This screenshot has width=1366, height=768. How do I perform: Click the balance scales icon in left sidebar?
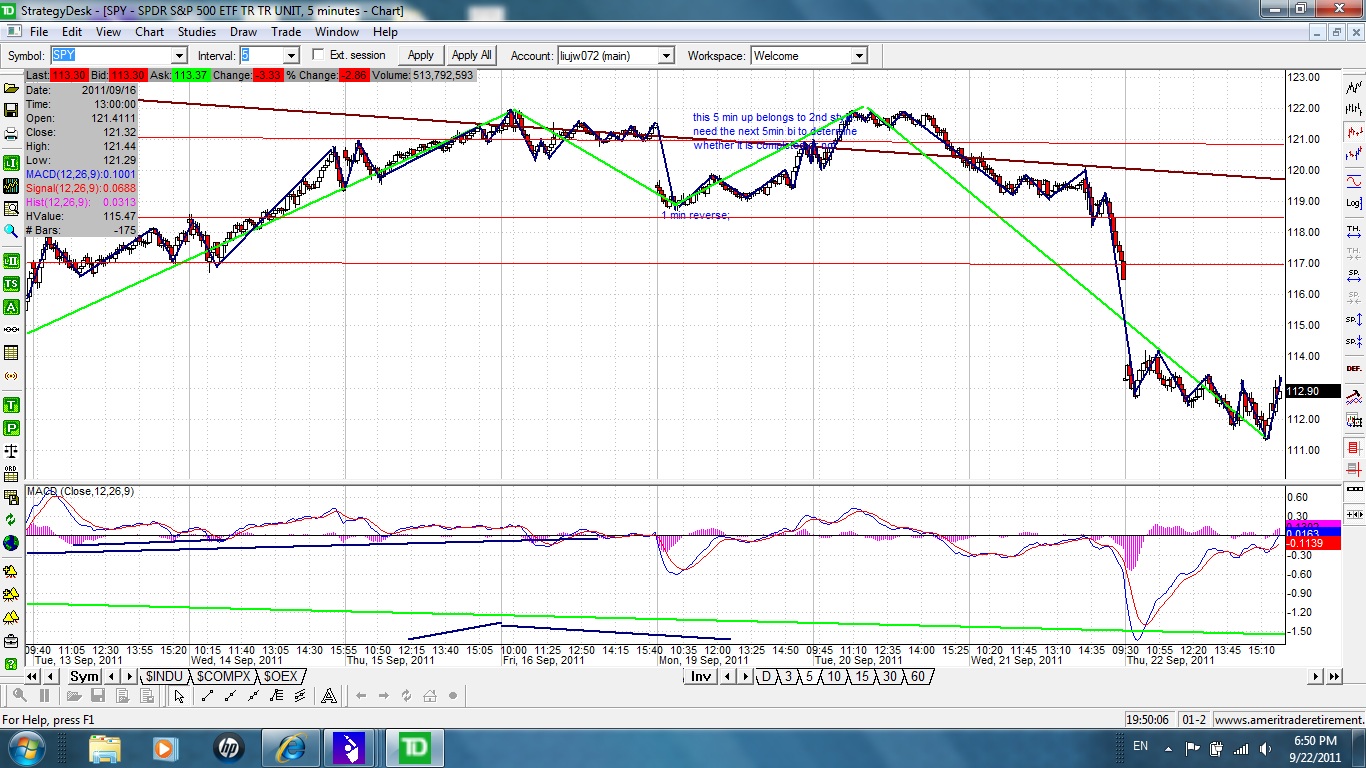tap(11, 451)
